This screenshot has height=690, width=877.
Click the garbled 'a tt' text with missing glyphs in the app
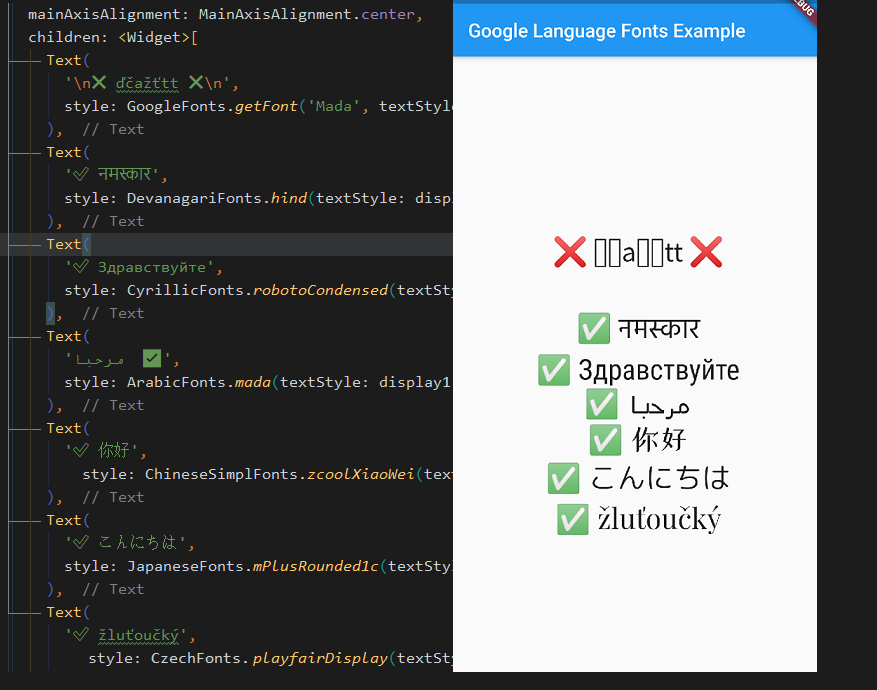(638, 253)
